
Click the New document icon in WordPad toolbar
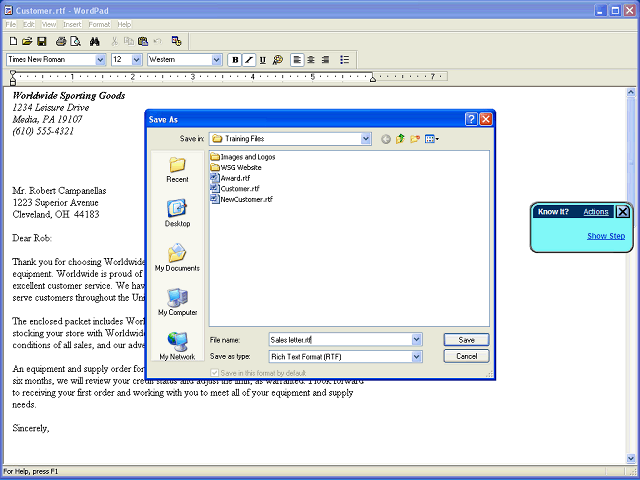(13, 41)
